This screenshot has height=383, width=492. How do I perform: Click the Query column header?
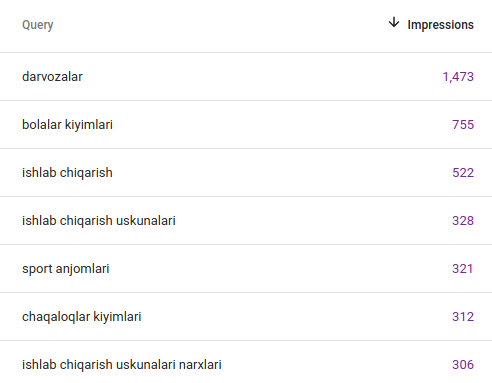[38, 25]
